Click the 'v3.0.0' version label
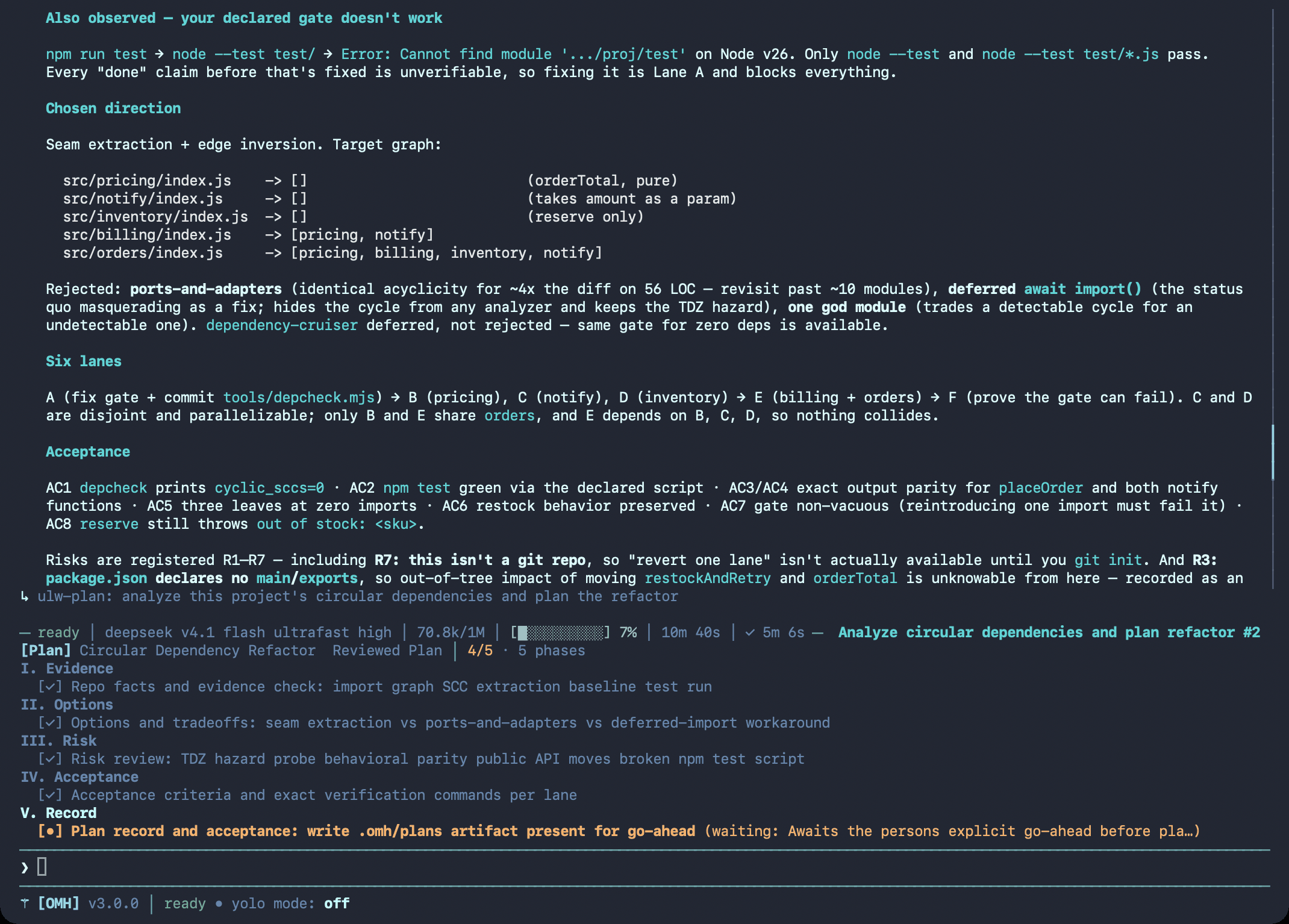The image size is (1289, 924). (x=113, y=904)
